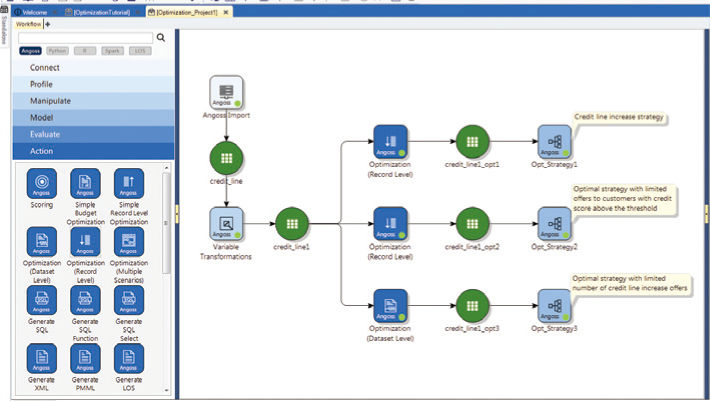The width and height of the screenshot is (710, 401).
Task: Click Optimization node feeding credit_line1_opt2
Action: click(x=390, y=224)
